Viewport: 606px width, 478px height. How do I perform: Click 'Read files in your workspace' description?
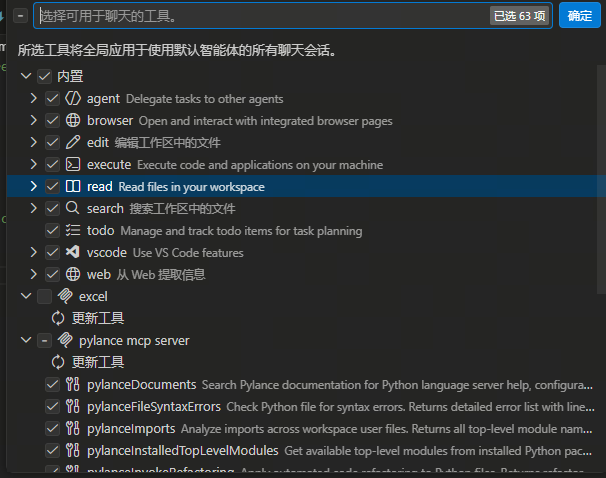point(191,187)
